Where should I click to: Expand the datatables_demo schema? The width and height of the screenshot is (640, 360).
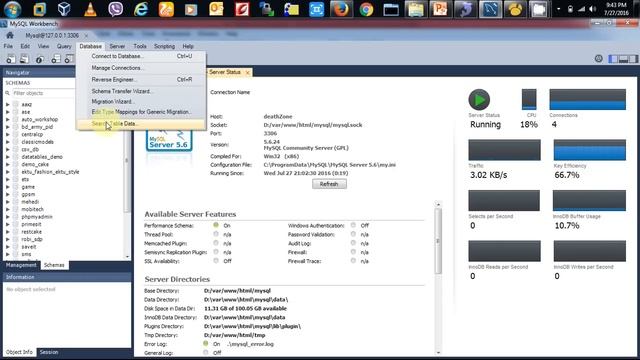pyautogui.click(x=8, y=157)
